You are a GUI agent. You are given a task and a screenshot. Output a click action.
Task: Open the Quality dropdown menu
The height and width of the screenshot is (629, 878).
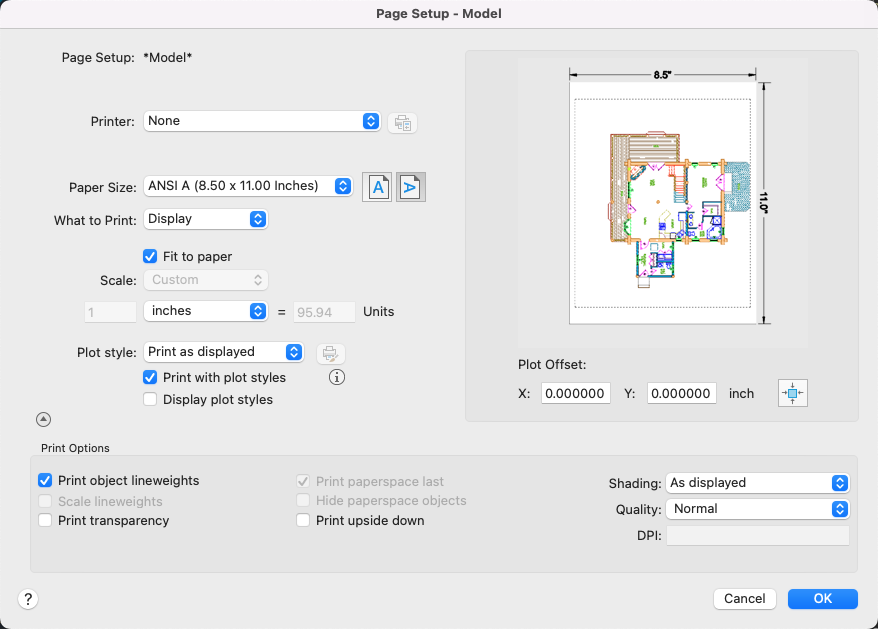757,509
